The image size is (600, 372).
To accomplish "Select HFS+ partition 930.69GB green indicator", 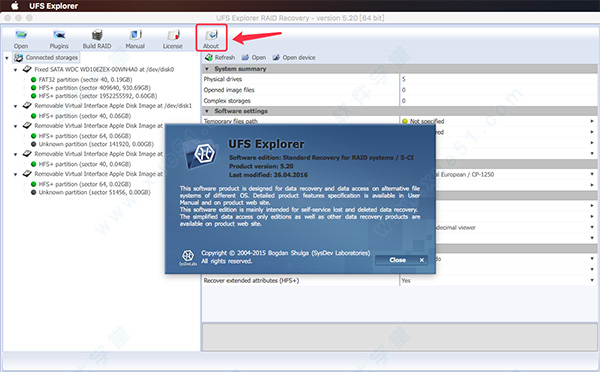I will (33, 88).
